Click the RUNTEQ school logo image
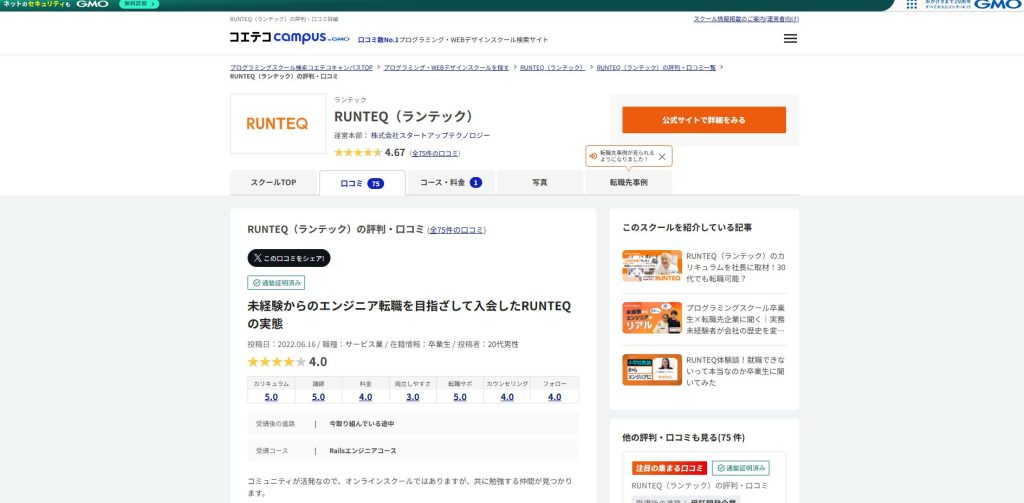 (x=278, y=123)
